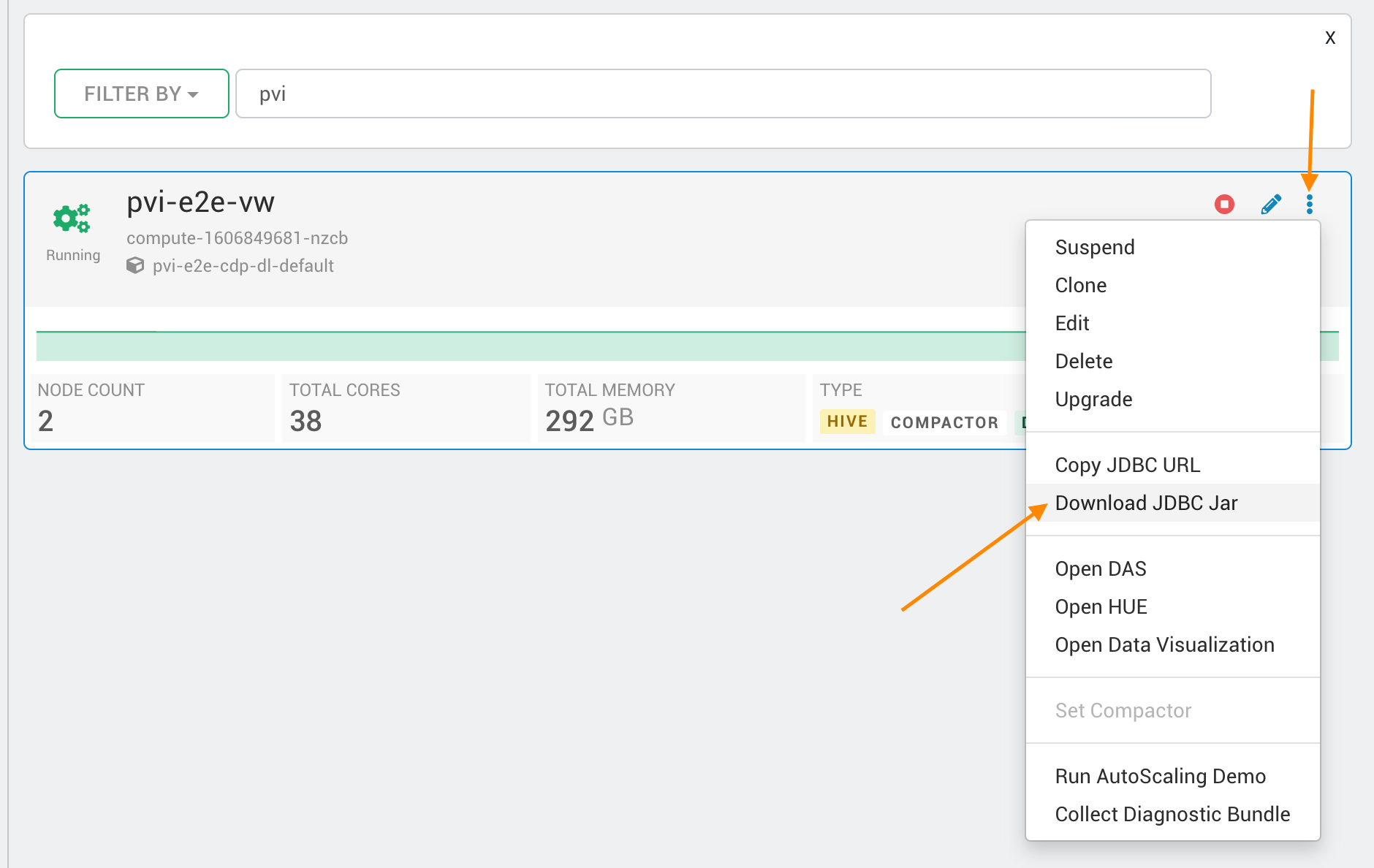
Task: Edit the warehouse using the pencil icon
Action: (1270, 205)
